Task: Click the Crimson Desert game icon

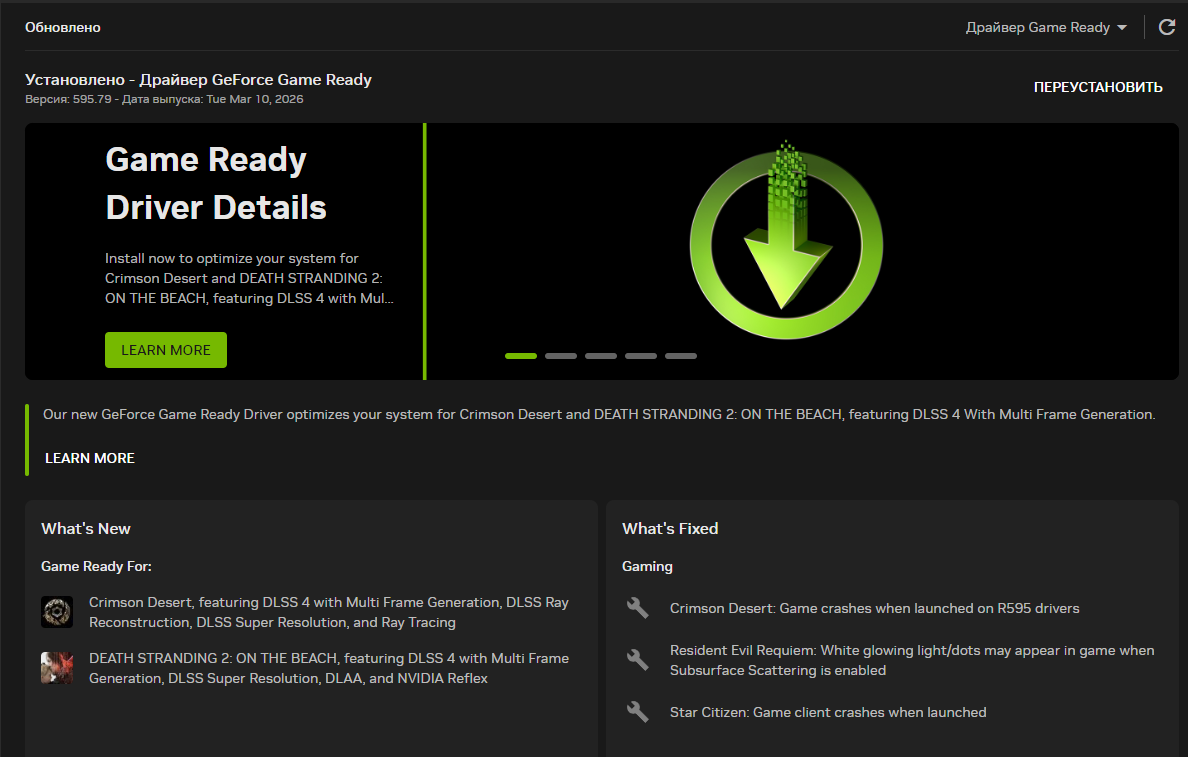Action: (57, 612)
